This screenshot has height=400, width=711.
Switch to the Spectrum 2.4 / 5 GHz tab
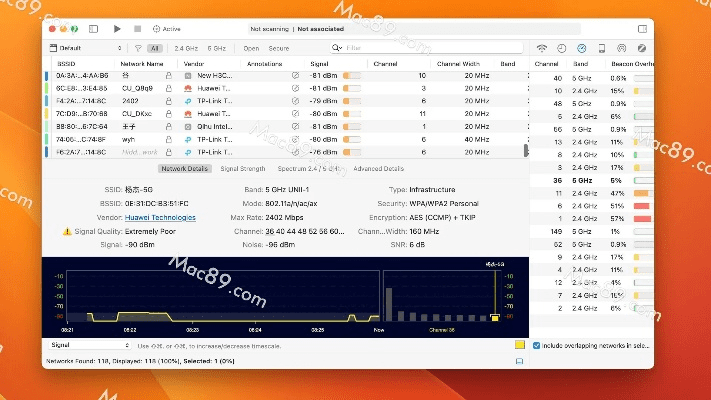pos(309,169)
